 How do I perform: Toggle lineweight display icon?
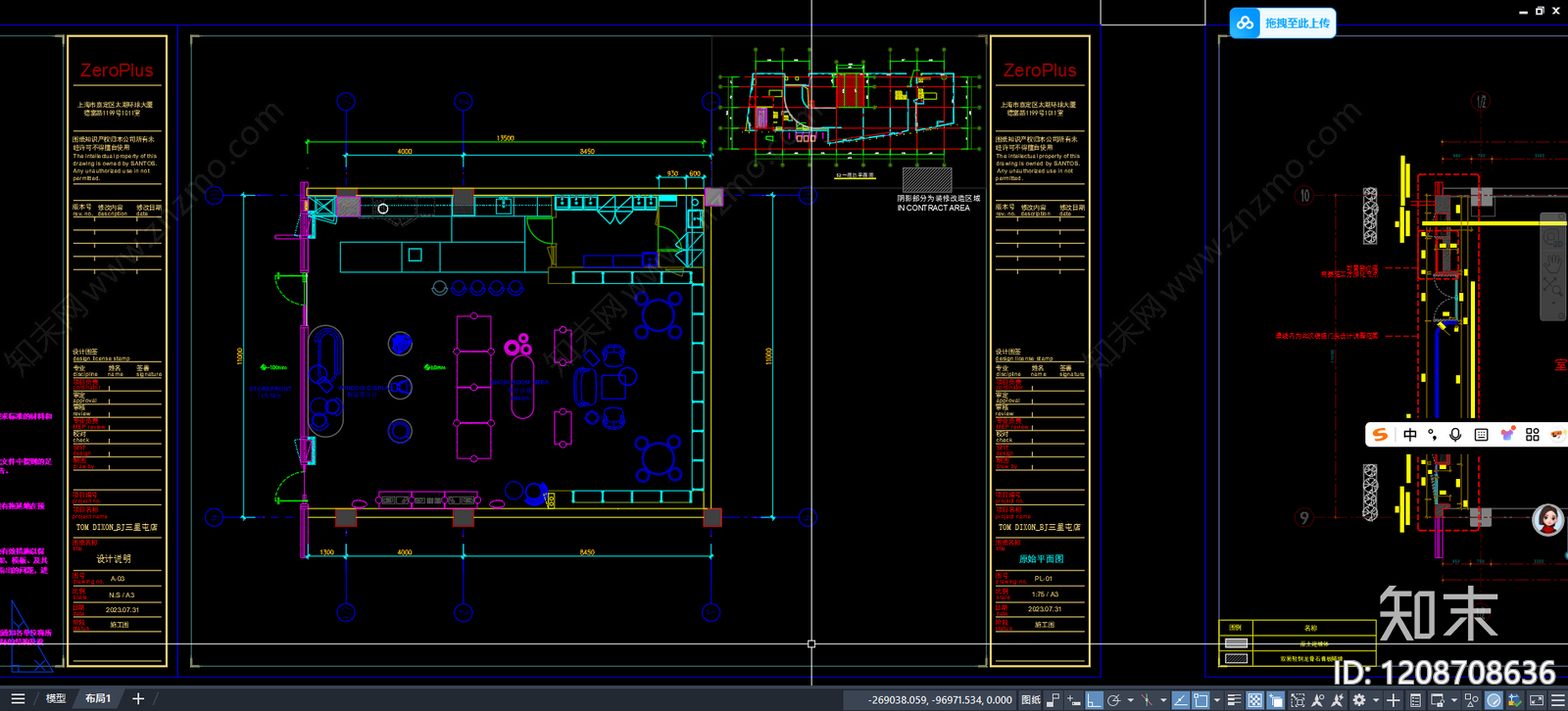(x=1235, y=700)
